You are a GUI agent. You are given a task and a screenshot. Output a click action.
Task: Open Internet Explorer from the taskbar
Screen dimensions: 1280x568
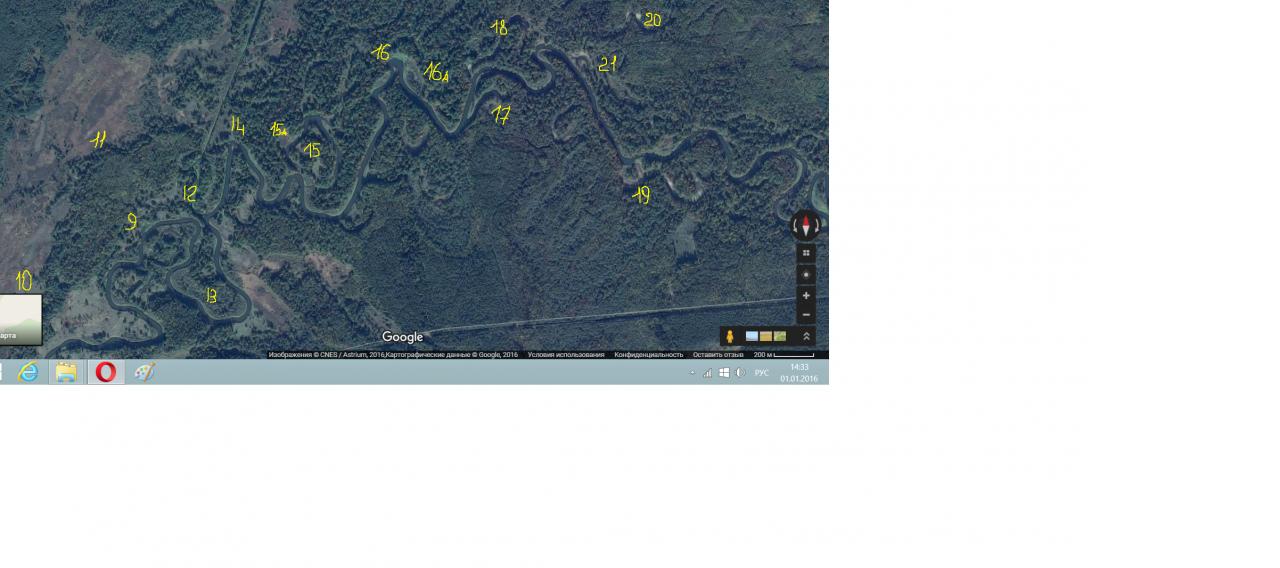pos(28,372)
